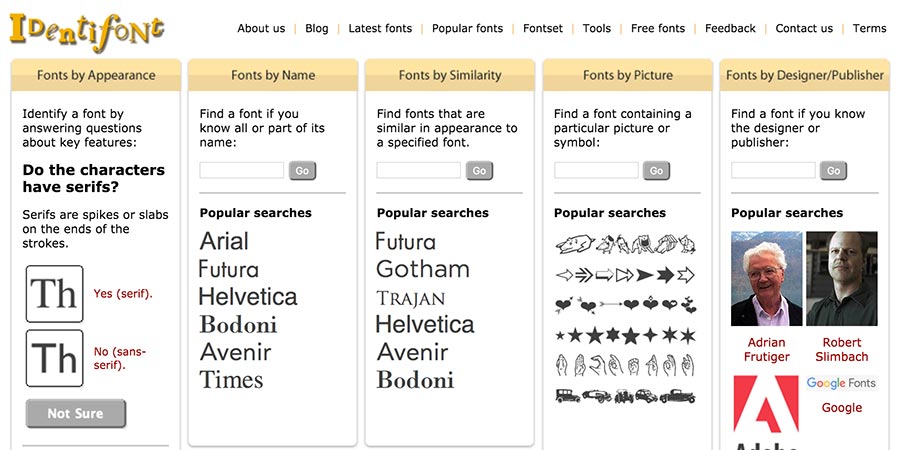
Task: Select the sans-serif Th sample image
Action: pos(55,358)
